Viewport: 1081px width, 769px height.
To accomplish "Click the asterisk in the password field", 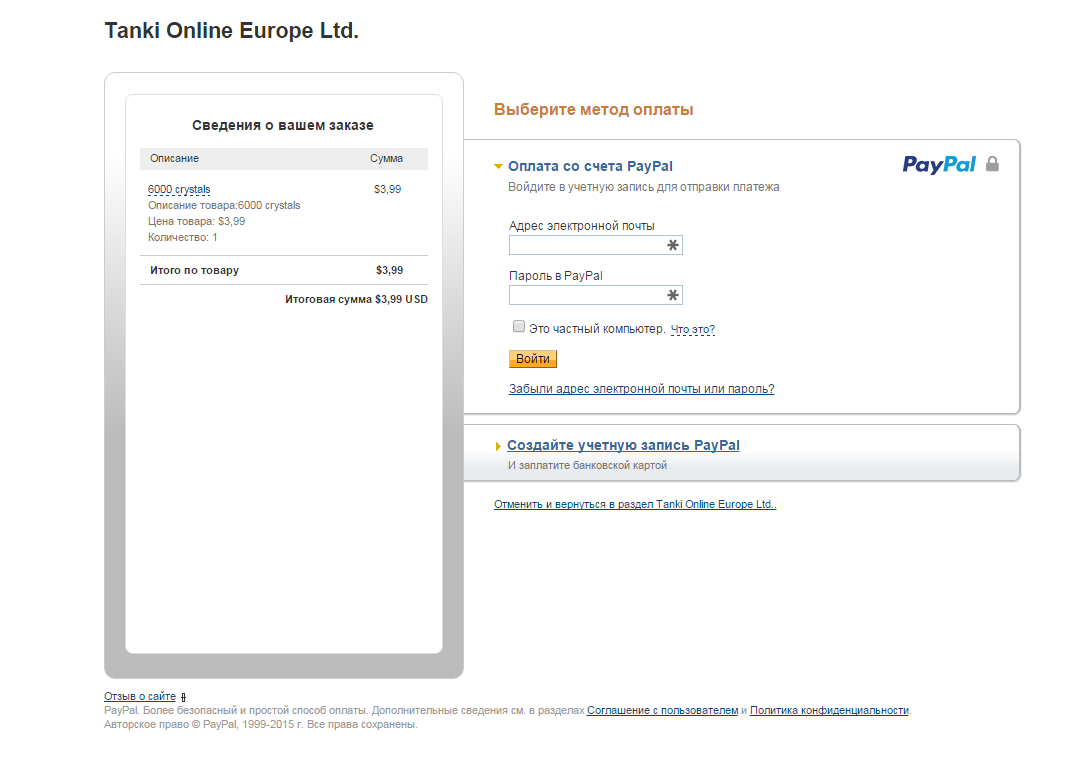I will tap(673, 295).
